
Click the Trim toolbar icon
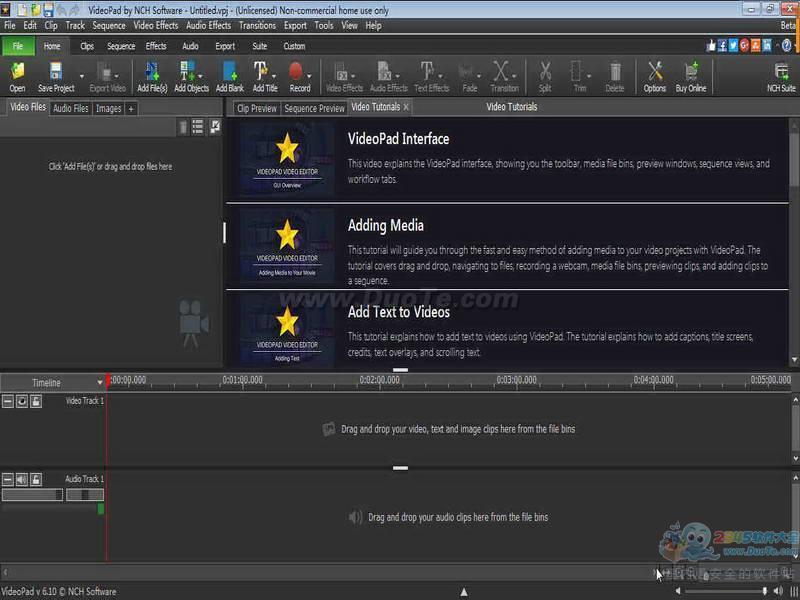(x=577, y=77)
